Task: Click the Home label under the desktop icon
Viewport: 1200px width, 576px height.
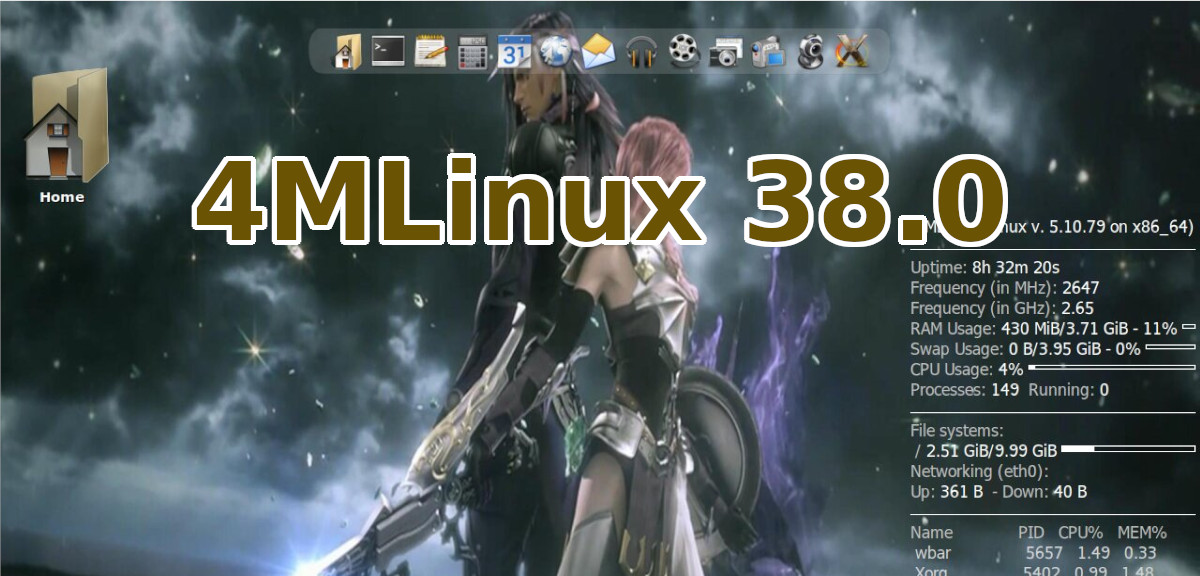Action: 62,197
